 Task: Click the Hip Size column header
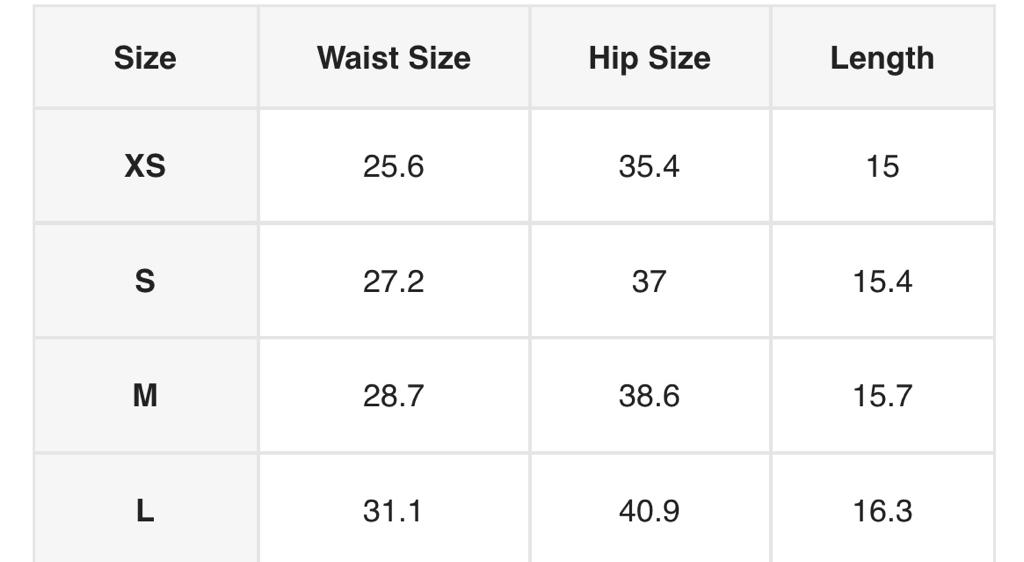(x=649, y=58)
